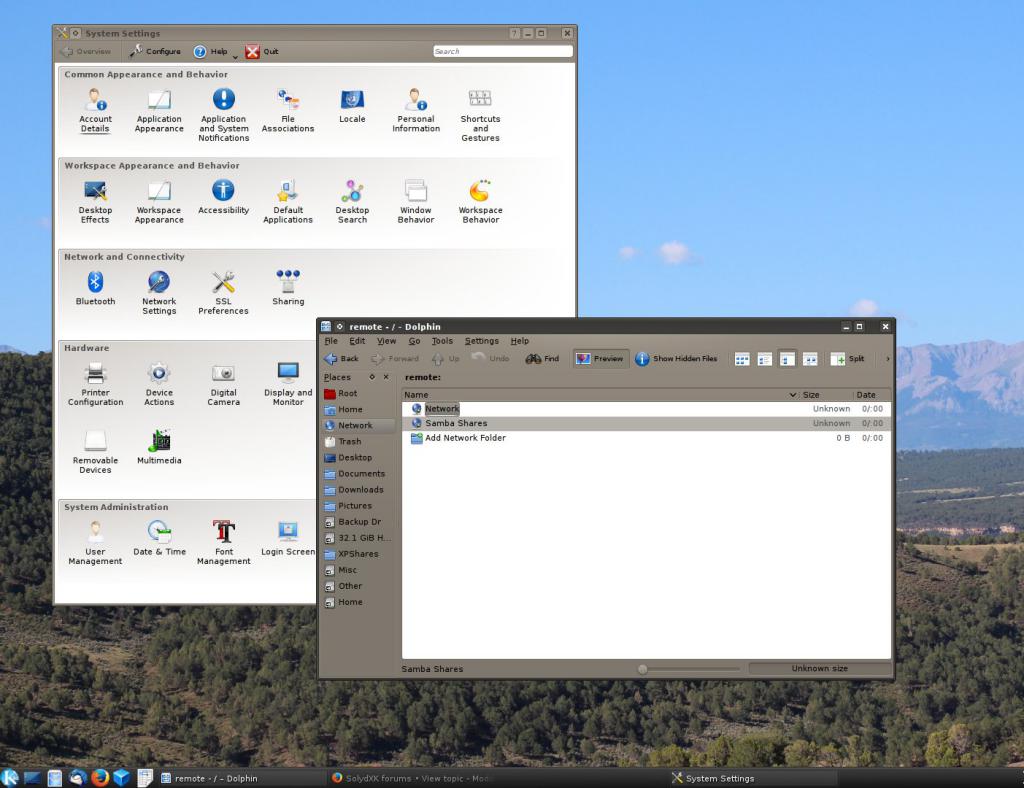Open File Associations settings
This screenshot has width=1024, height=788.
tap(288, 110)
